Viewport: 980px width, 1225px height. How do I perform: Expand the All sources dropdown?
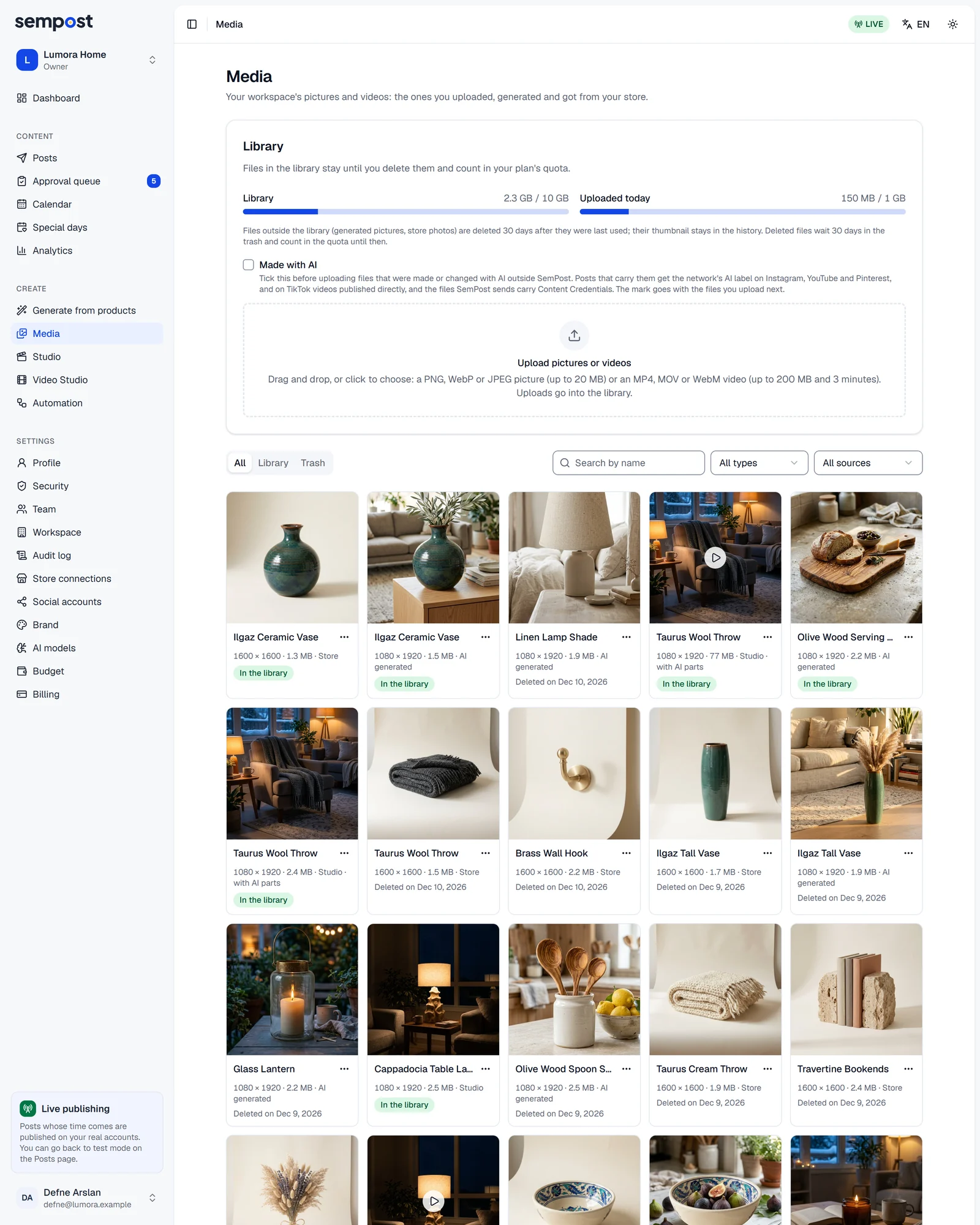click(x=867, y=463)
